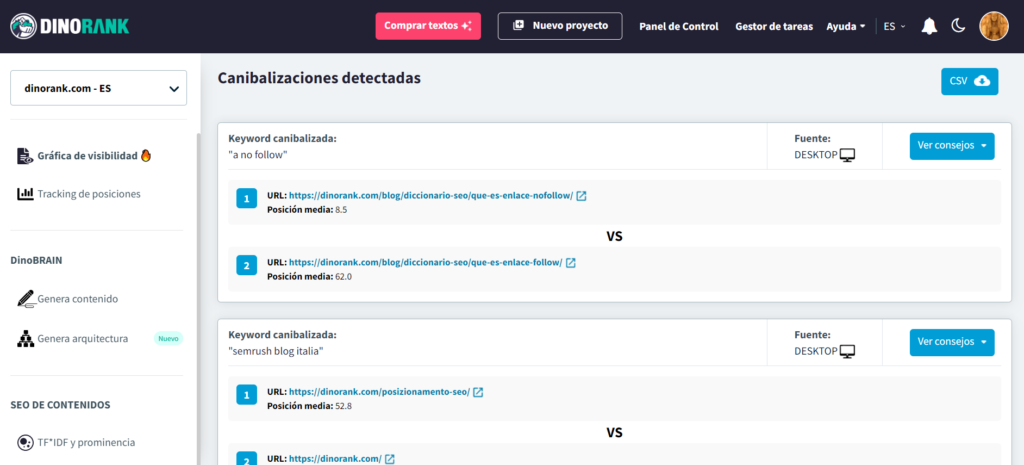Expand the Ayuda menu
Screen dimensions: 1024x465
click(846, 26)
